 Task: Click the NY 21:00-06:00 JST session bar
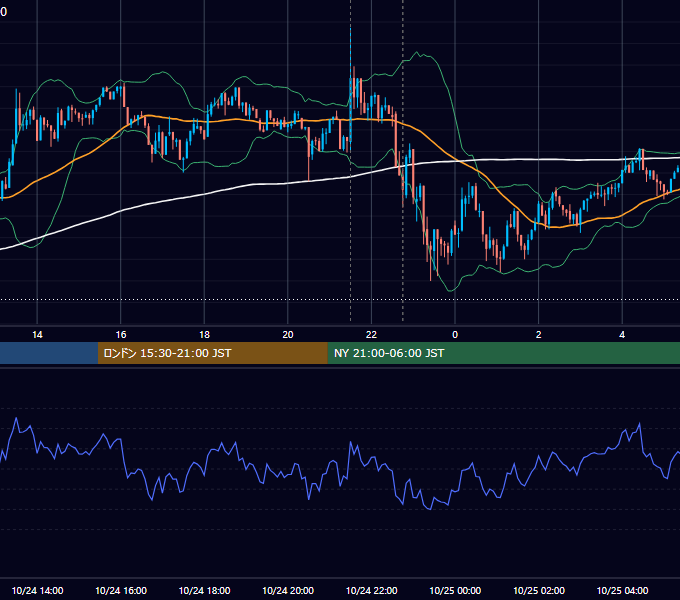(503, 353)
